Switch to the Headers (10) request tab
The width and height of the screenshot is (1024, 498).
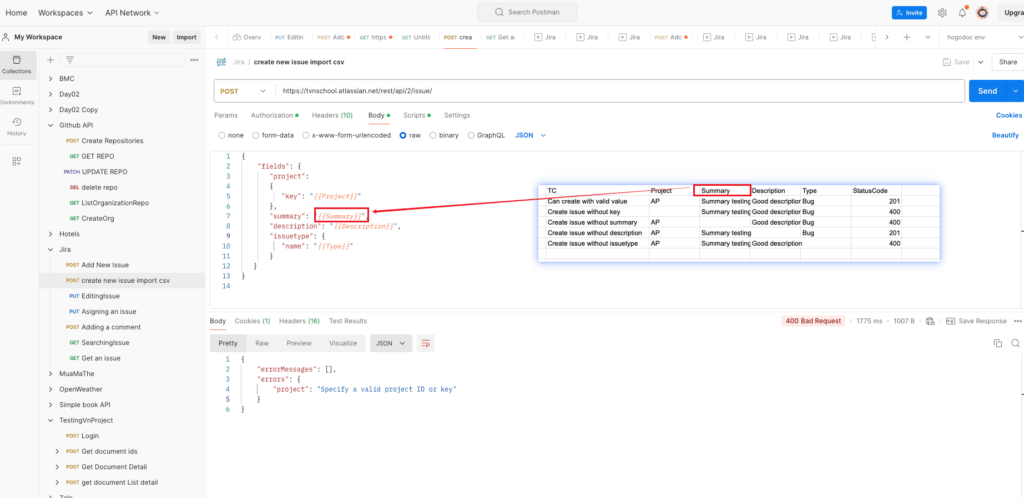pos(332,115)
